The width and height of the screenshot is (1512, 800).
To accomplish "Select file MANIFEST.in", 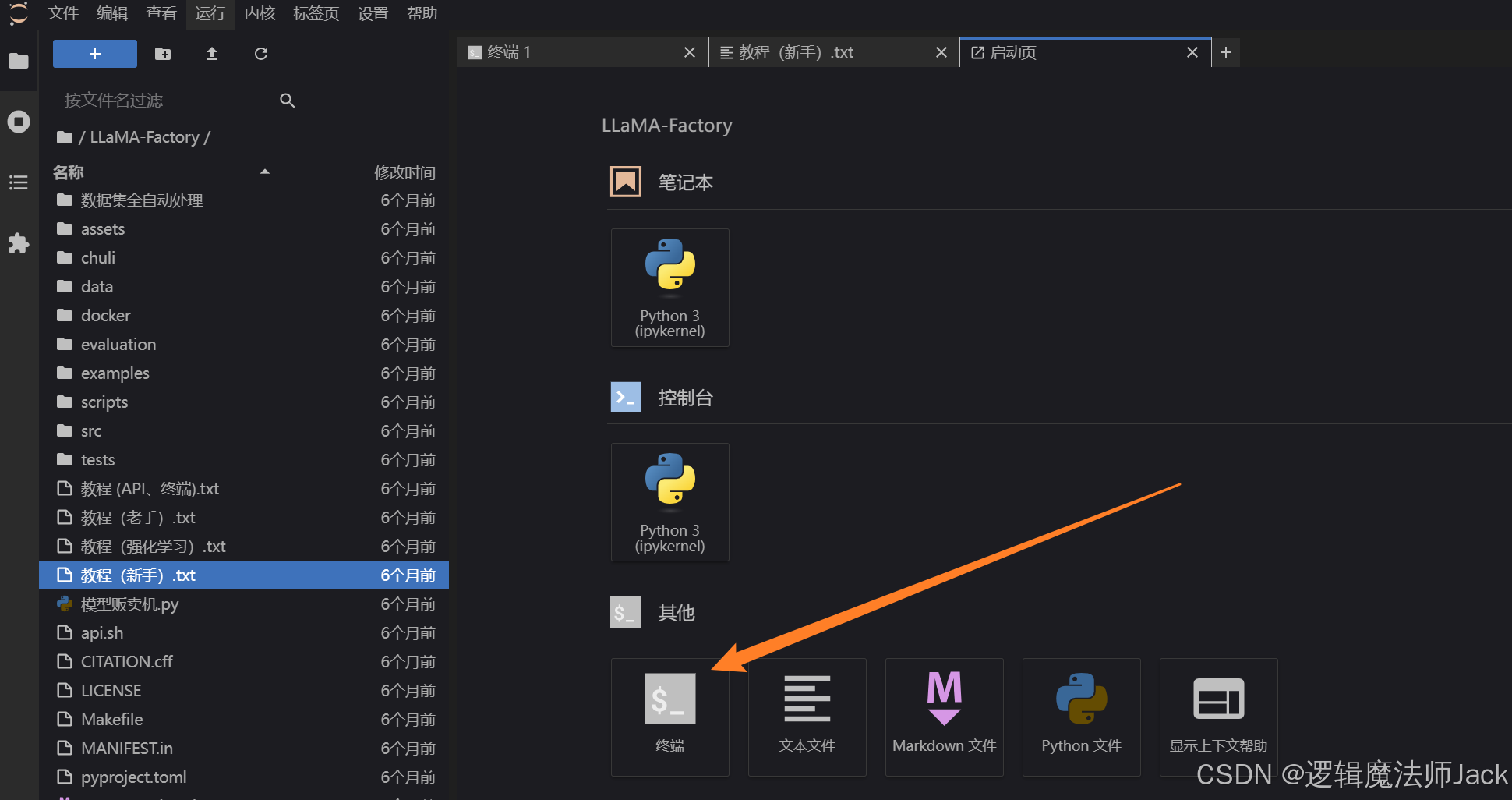I will click(244, 749).
